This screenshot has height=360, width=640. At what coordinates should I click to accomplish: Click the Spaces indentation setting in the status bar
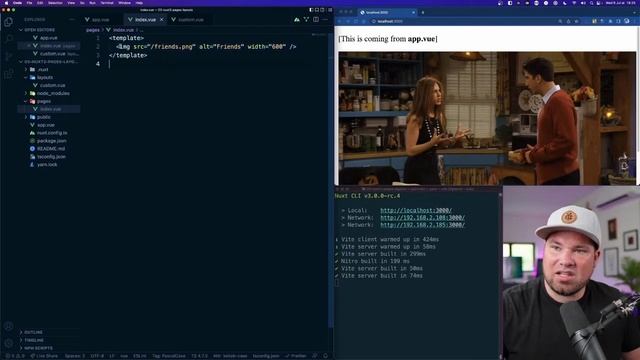[x=75, y=356]
